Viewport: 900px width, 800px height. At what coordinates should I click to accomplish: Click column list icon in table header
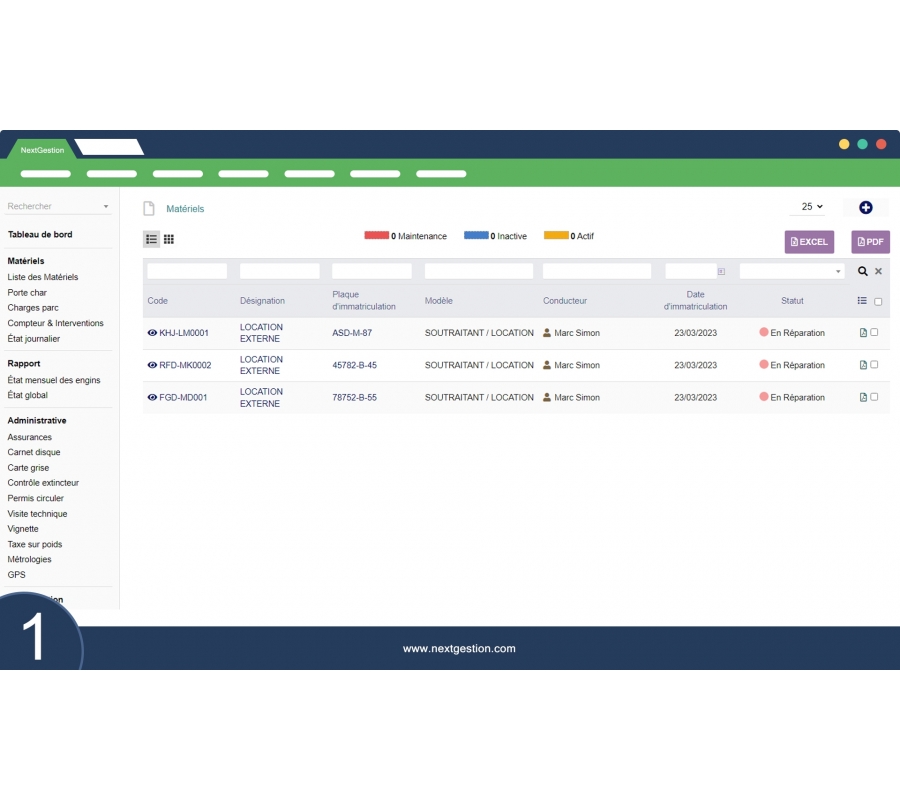coord(862,301)
